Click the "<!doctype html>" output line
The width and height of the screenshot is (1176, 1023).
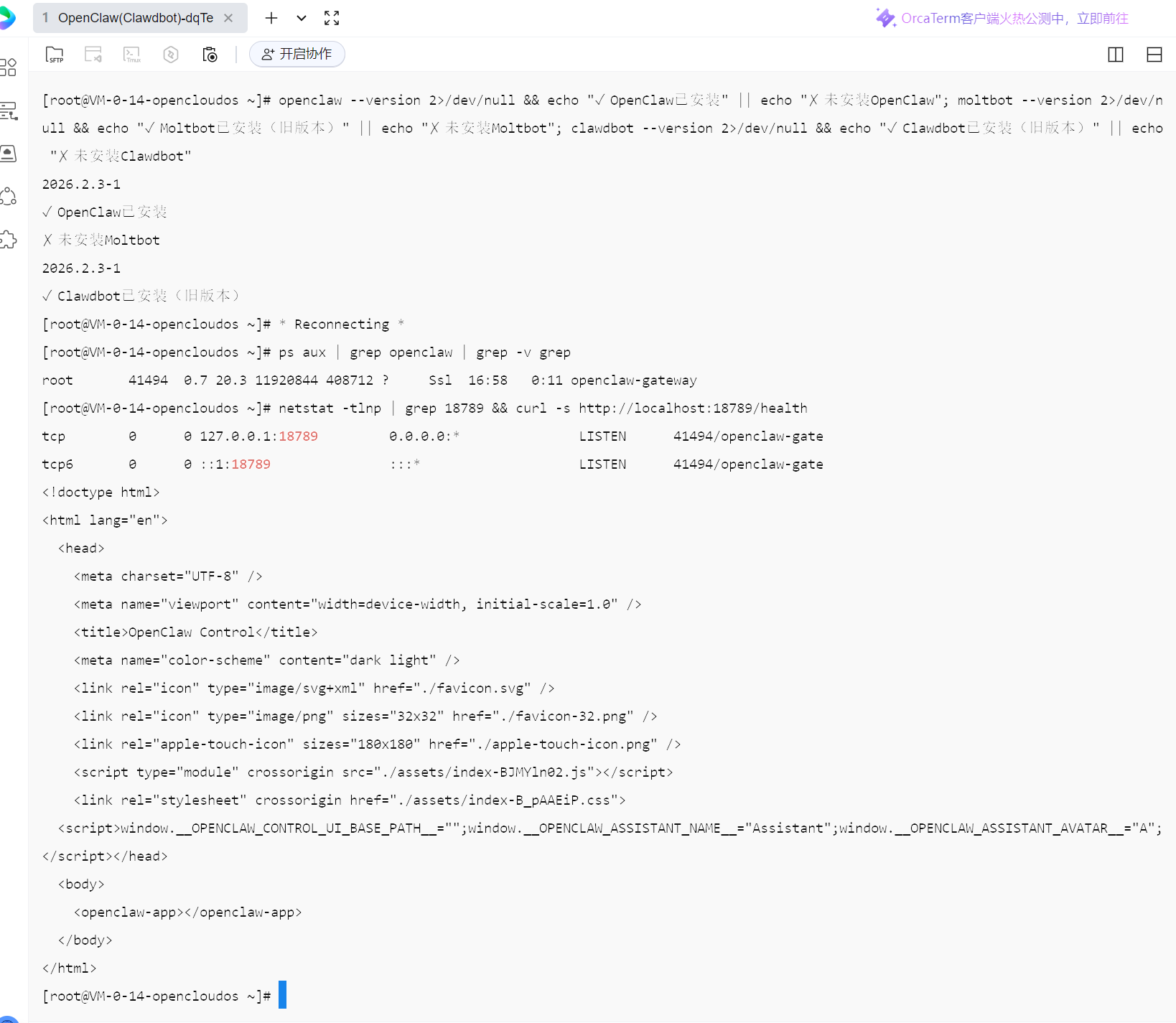tap(101, 492)
